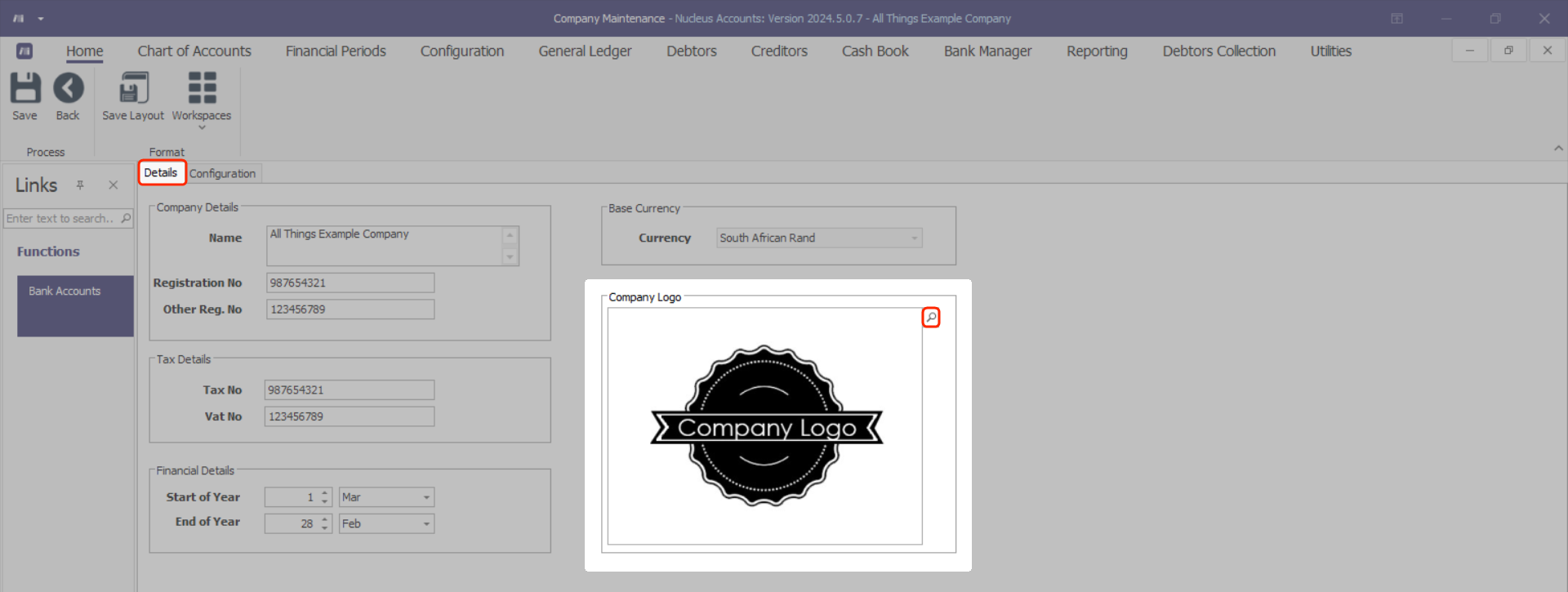Collapse the ribbon with the chevron
Image resolution: width=1568 pixels, height=592 pixels.
pyautogui.click(x=1558, y=149)
